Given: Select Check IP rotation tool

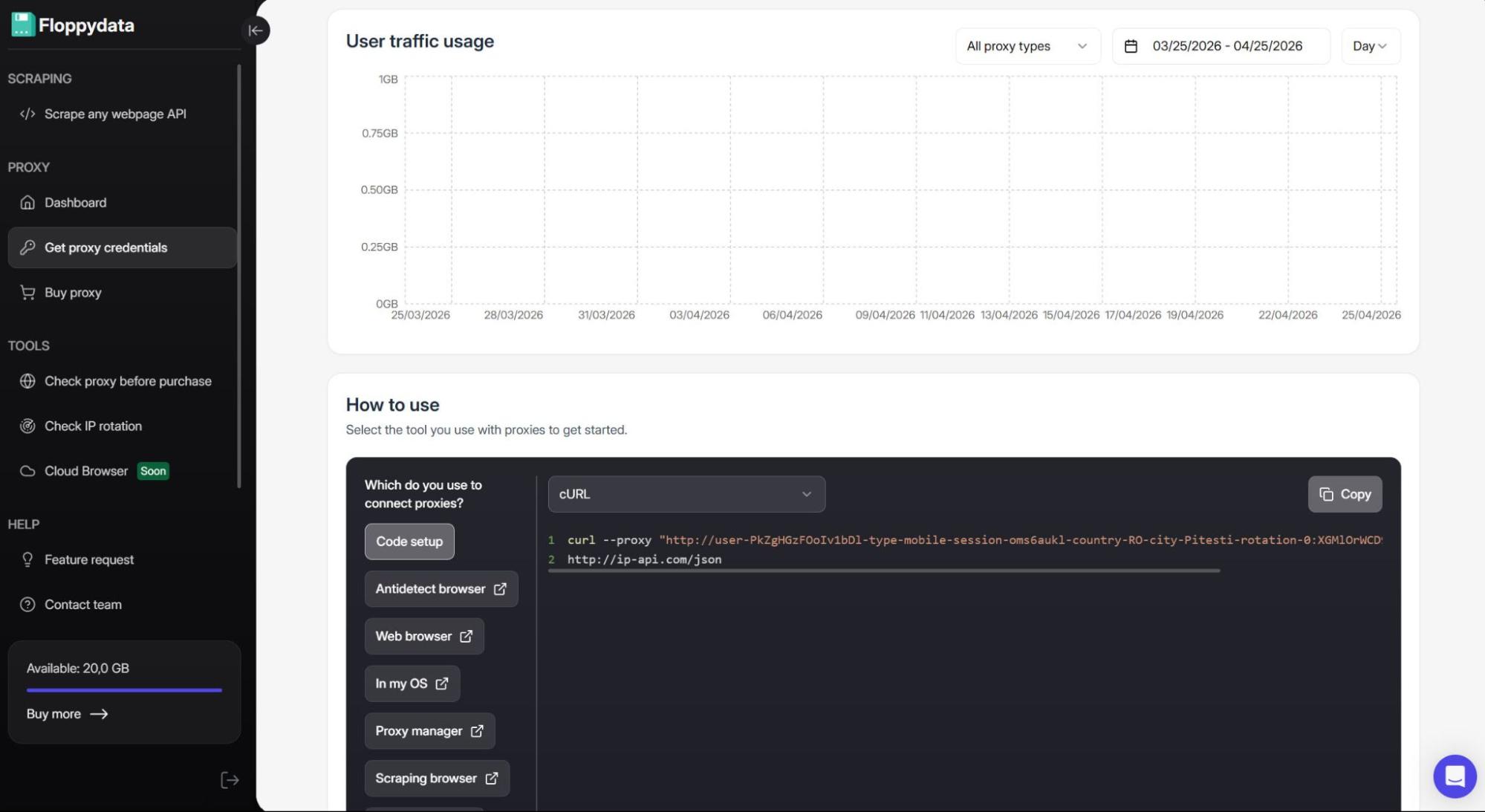Looking at the screenshot, I should [x=93, y=426].
